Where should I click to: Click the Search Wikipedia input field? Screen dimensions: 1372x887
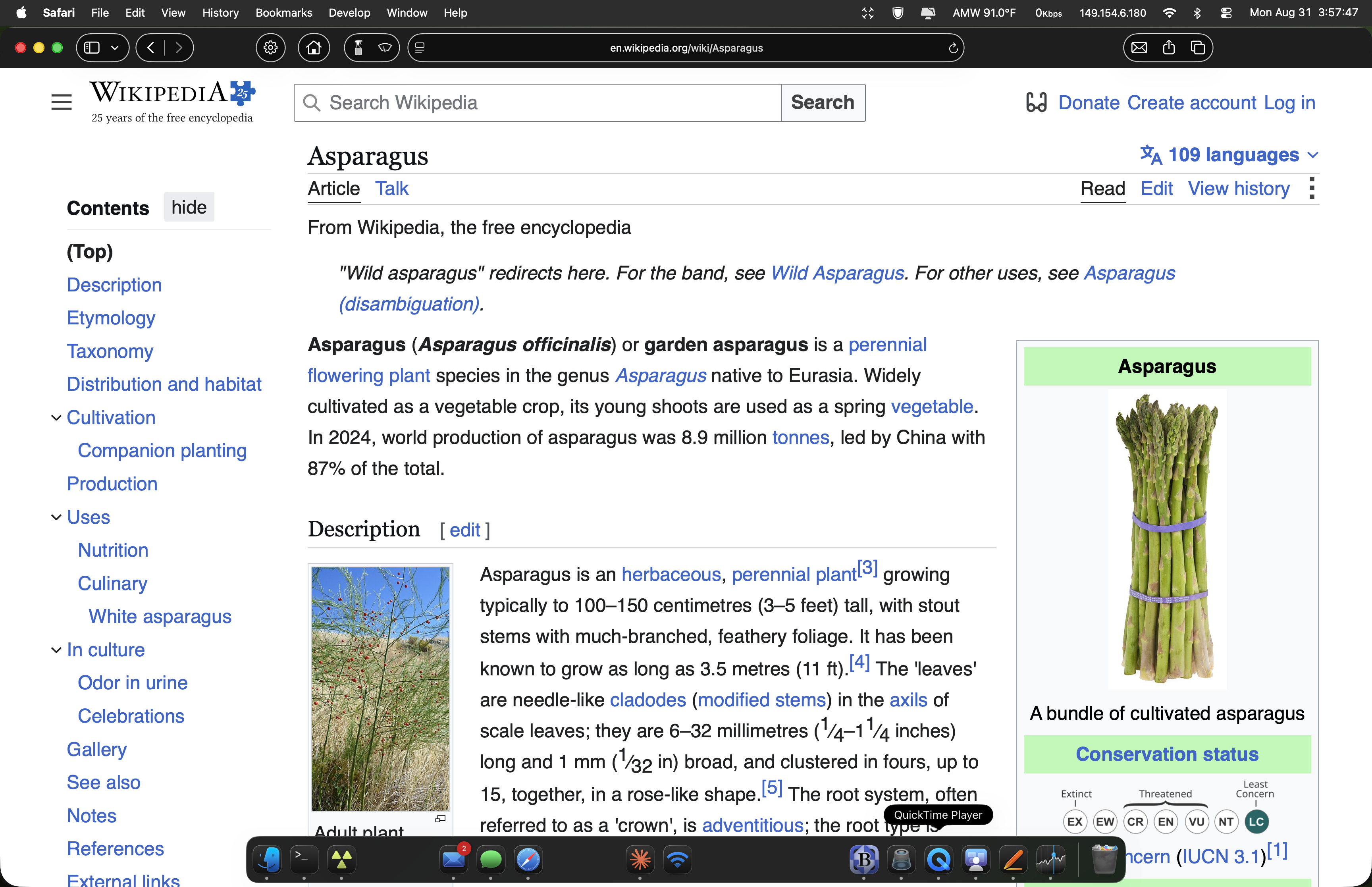point(537,102)
